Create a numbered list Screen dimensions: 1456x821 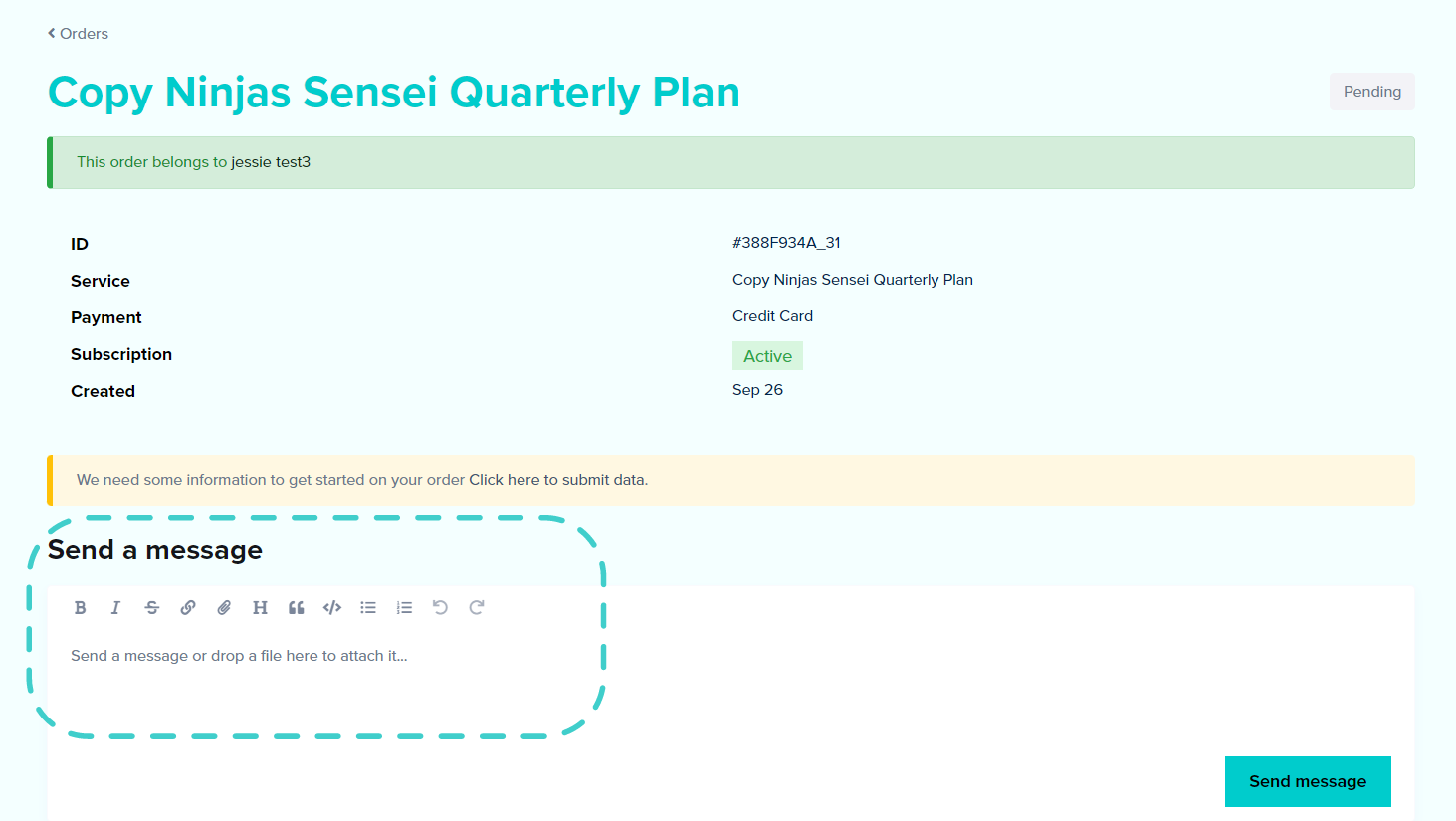coord(404,607)
